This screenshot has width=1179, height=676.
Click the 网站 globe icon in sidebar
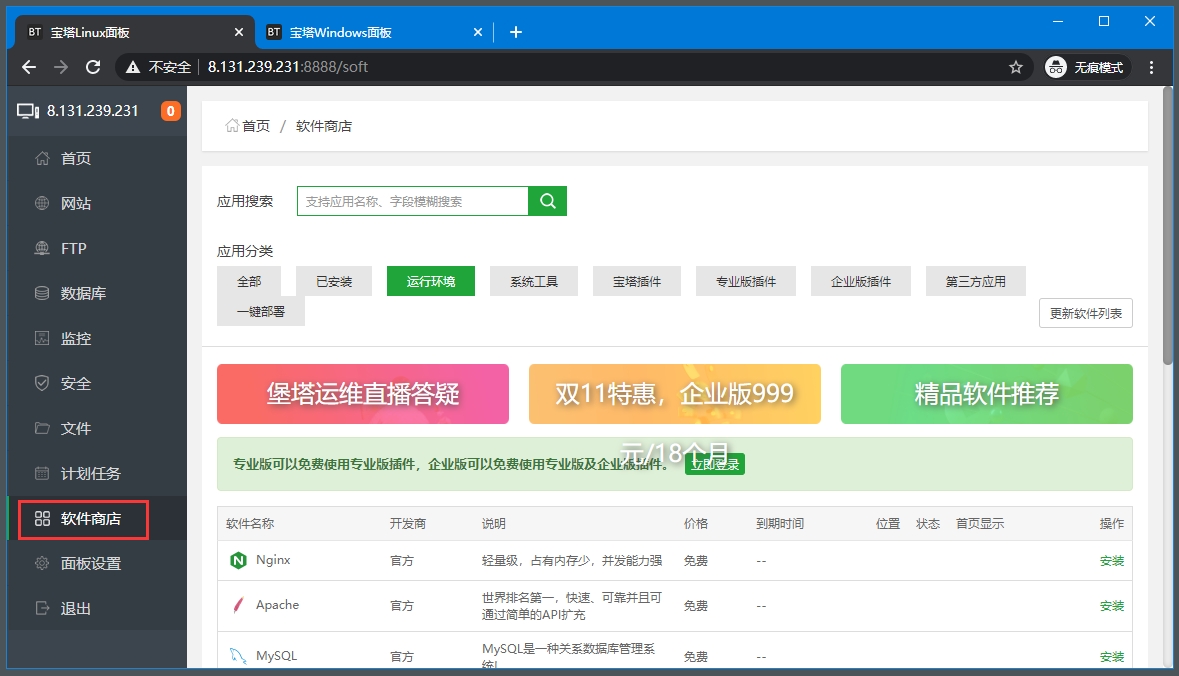click(x=42, y=203)
